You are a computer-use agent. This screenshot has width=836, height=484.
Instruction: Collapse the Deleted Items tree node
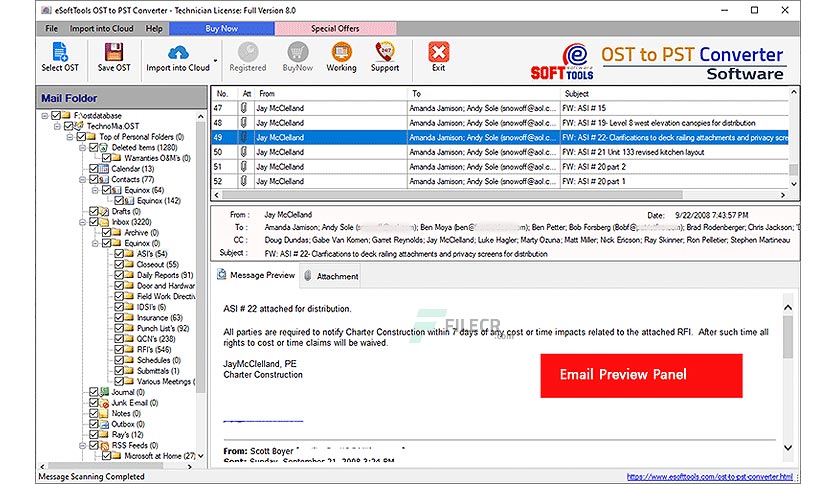pos(83,147)
